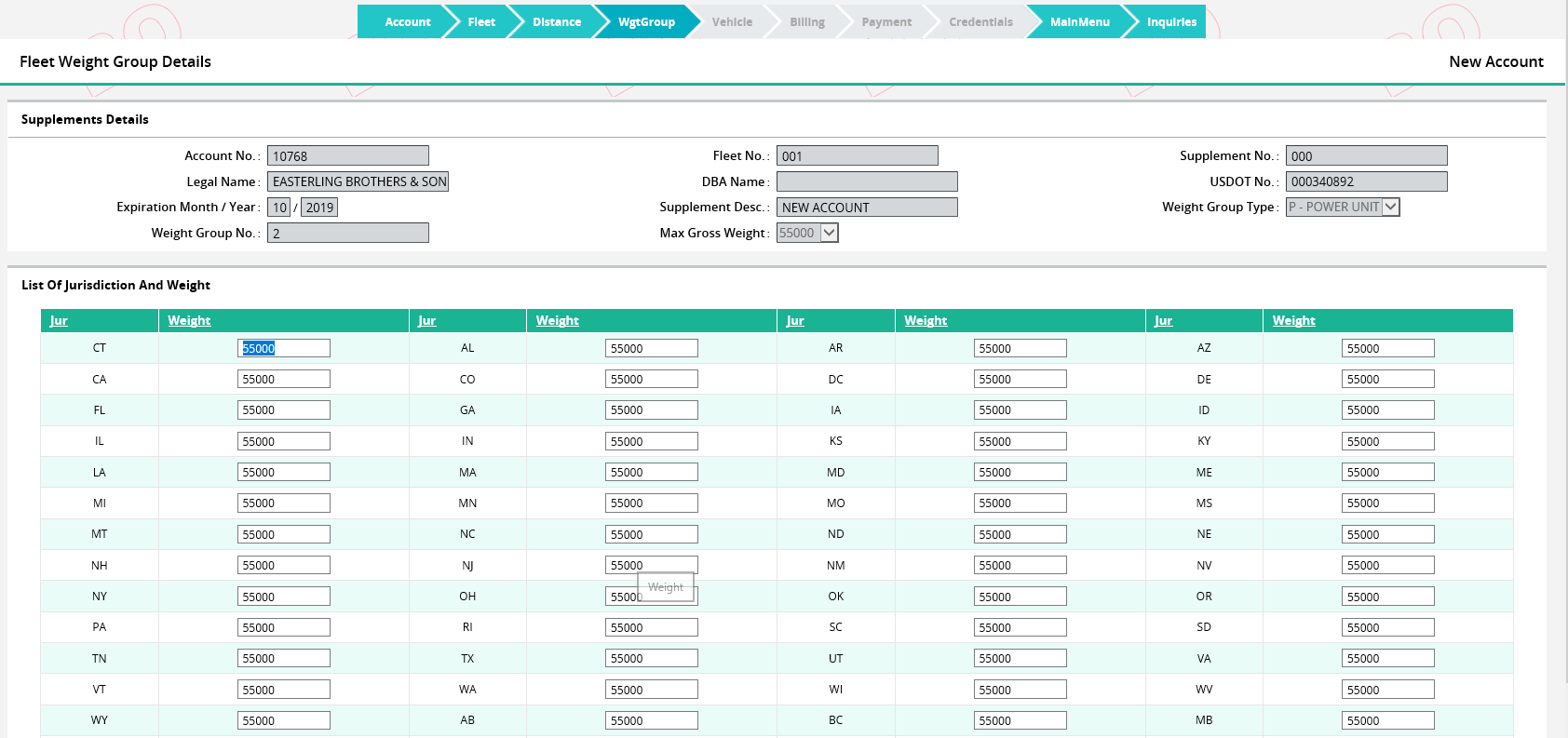The width and height of the screenshot is (1568, 738).
Task: Switch to the Distance step tab
Action: click(556, 21)
